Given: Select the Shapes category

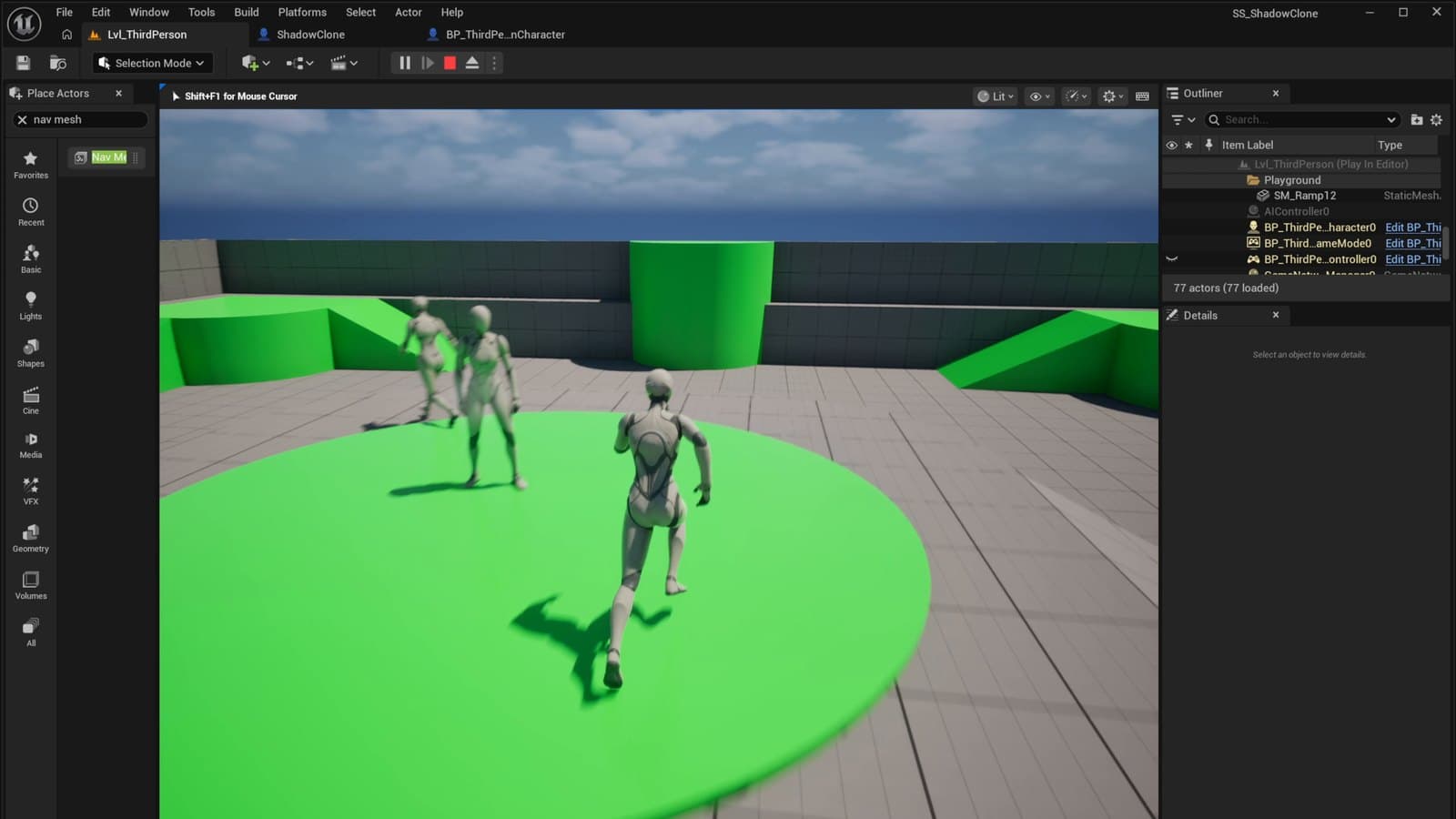Looking at the screenshot, I should click(x=30, y=353).
